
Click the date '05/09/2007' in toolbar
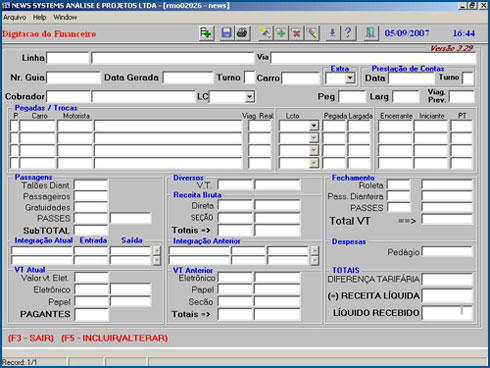pos(407,33)
